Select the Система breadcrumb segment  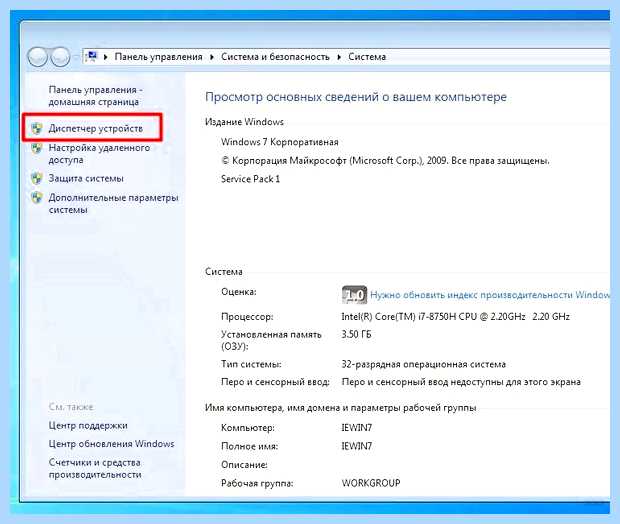click(x=367, y=57)
